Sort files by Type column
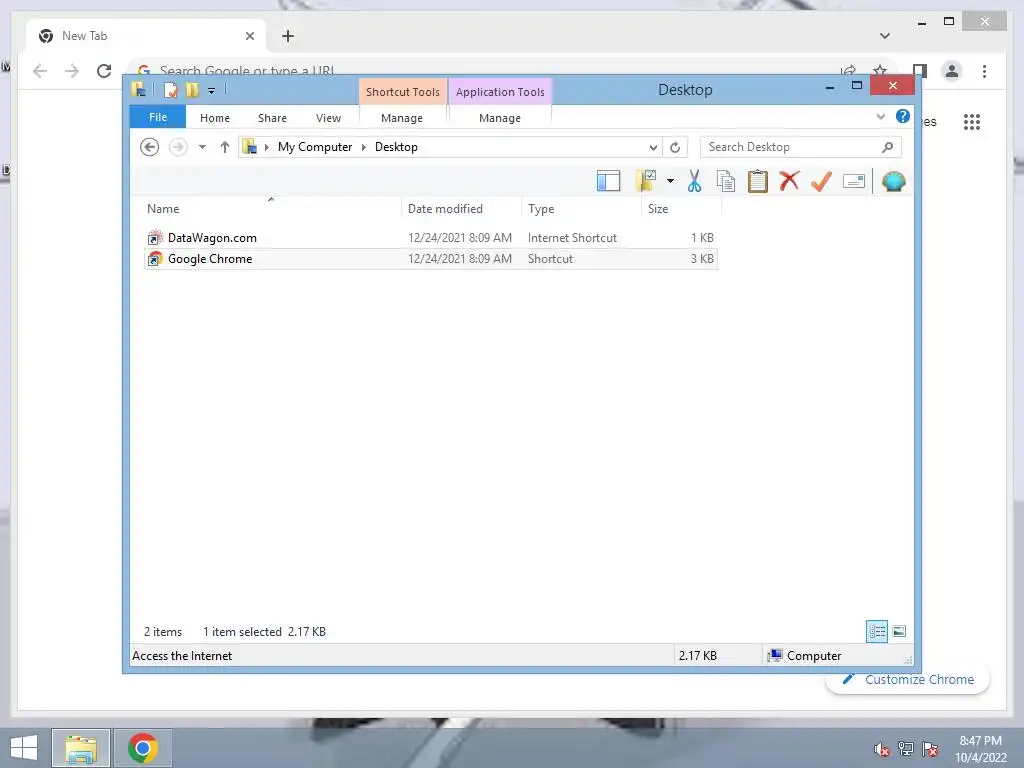Image resolution: width=1024 pixels, height=768 pixels. (x=581, y=208)
